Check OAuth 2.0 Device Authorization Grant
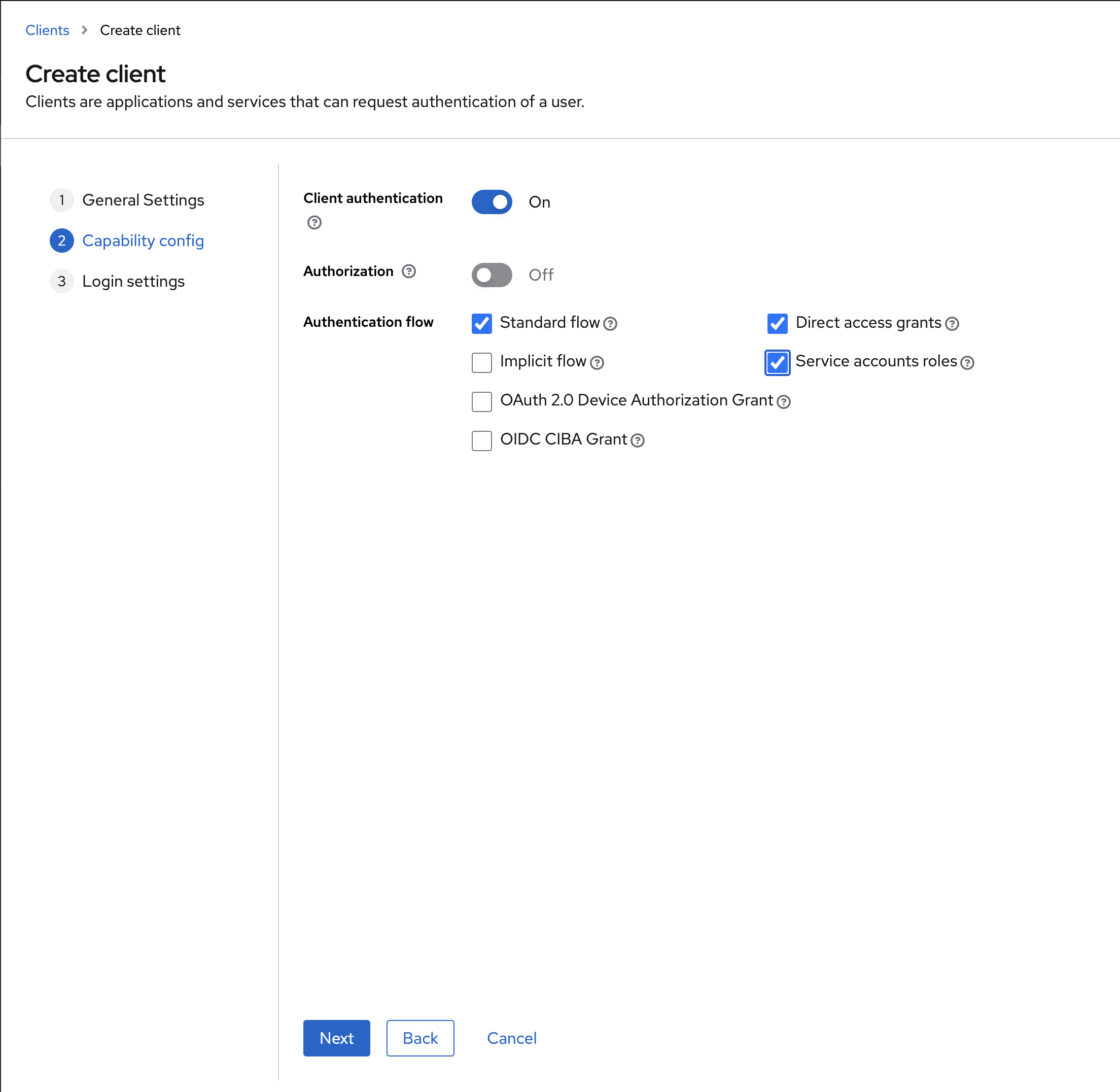The width and height of the screenshot is (1120, 1092). [482, 401]
